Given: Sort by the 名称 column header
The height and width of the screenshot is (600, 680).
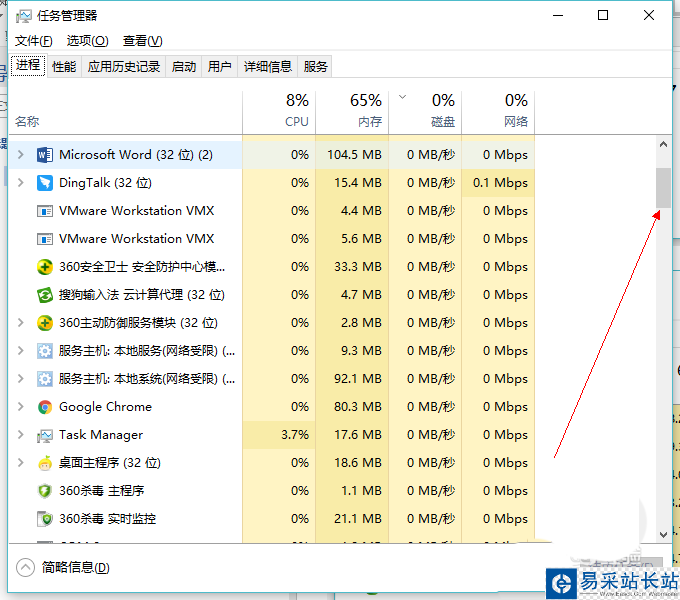Looking at the screenshot, I should click(126, 112).
